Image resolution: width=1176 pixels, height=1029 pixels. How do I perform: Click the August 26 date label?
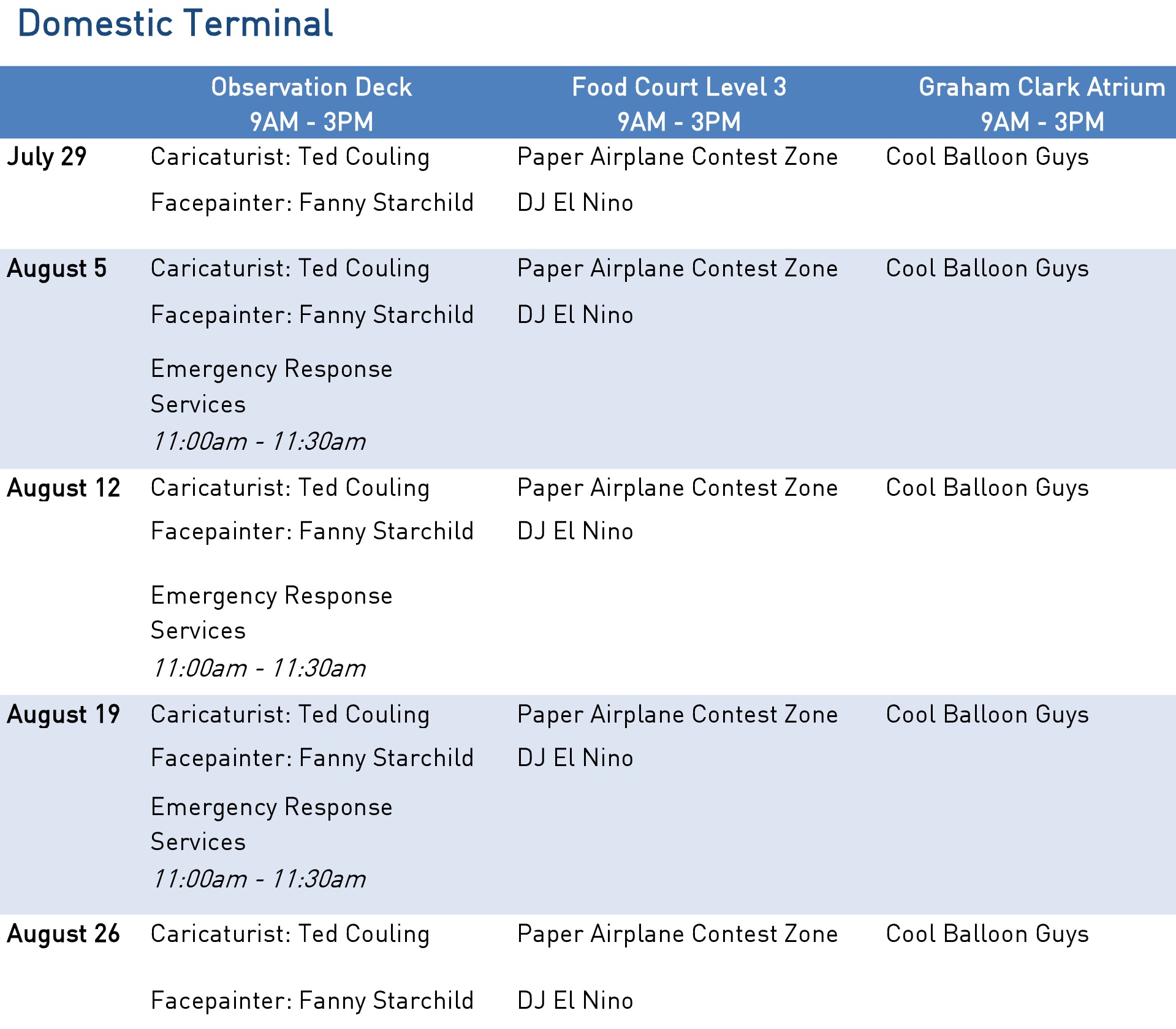[x=64, y=934]
